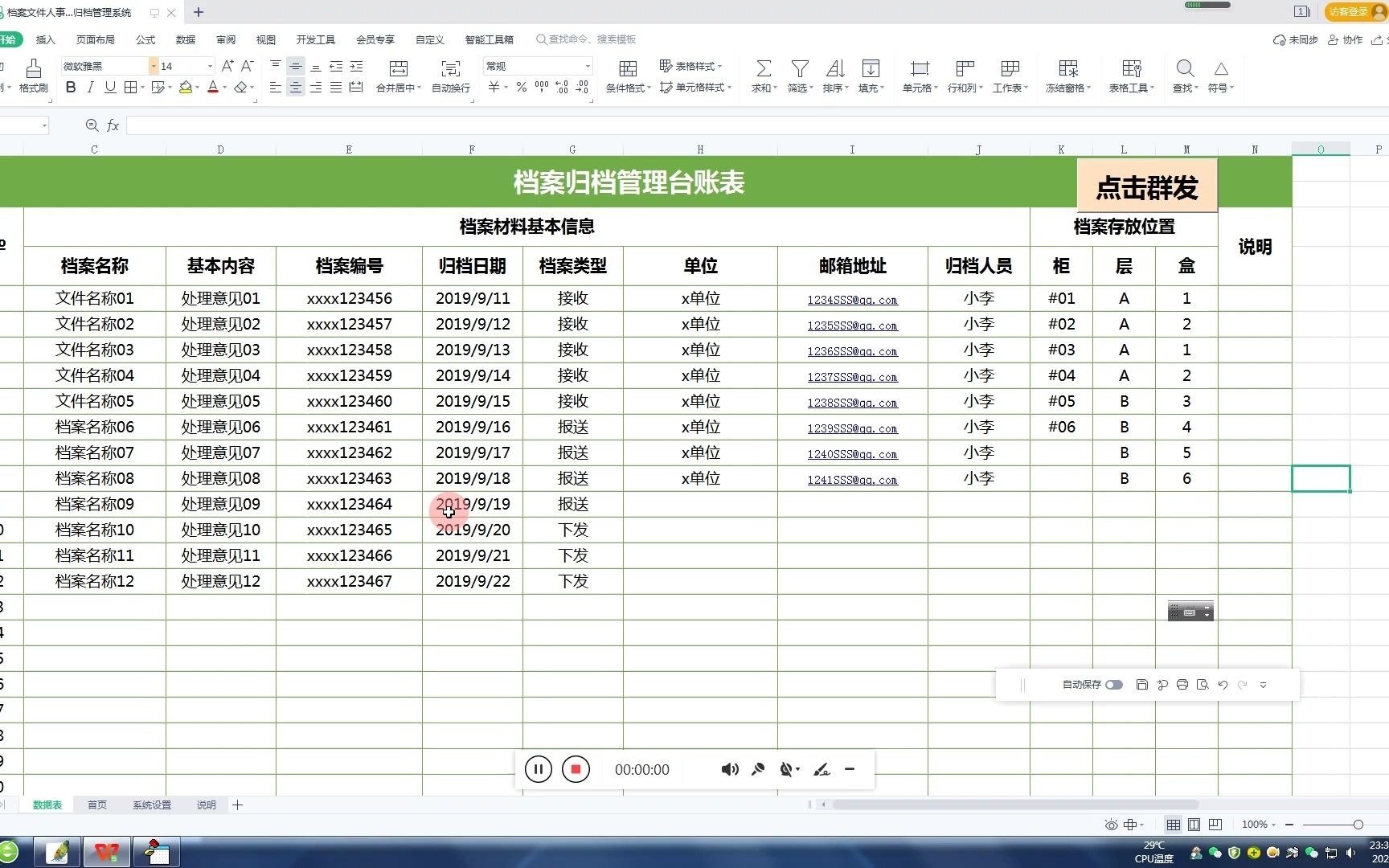1389x868 pixels.
Task: Apply align right to cells
Action: [316, 87]
